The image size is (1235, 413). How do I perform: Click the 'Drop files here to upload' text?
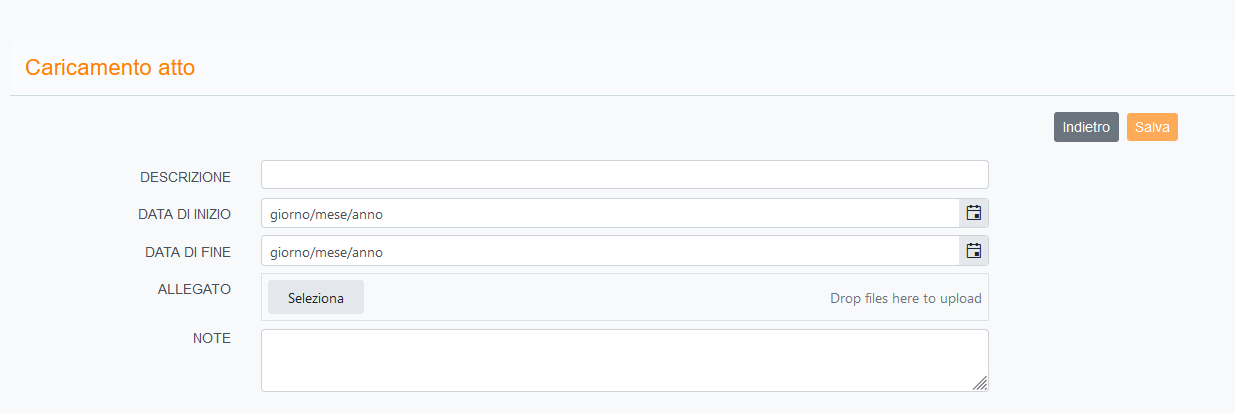(905, 299)
